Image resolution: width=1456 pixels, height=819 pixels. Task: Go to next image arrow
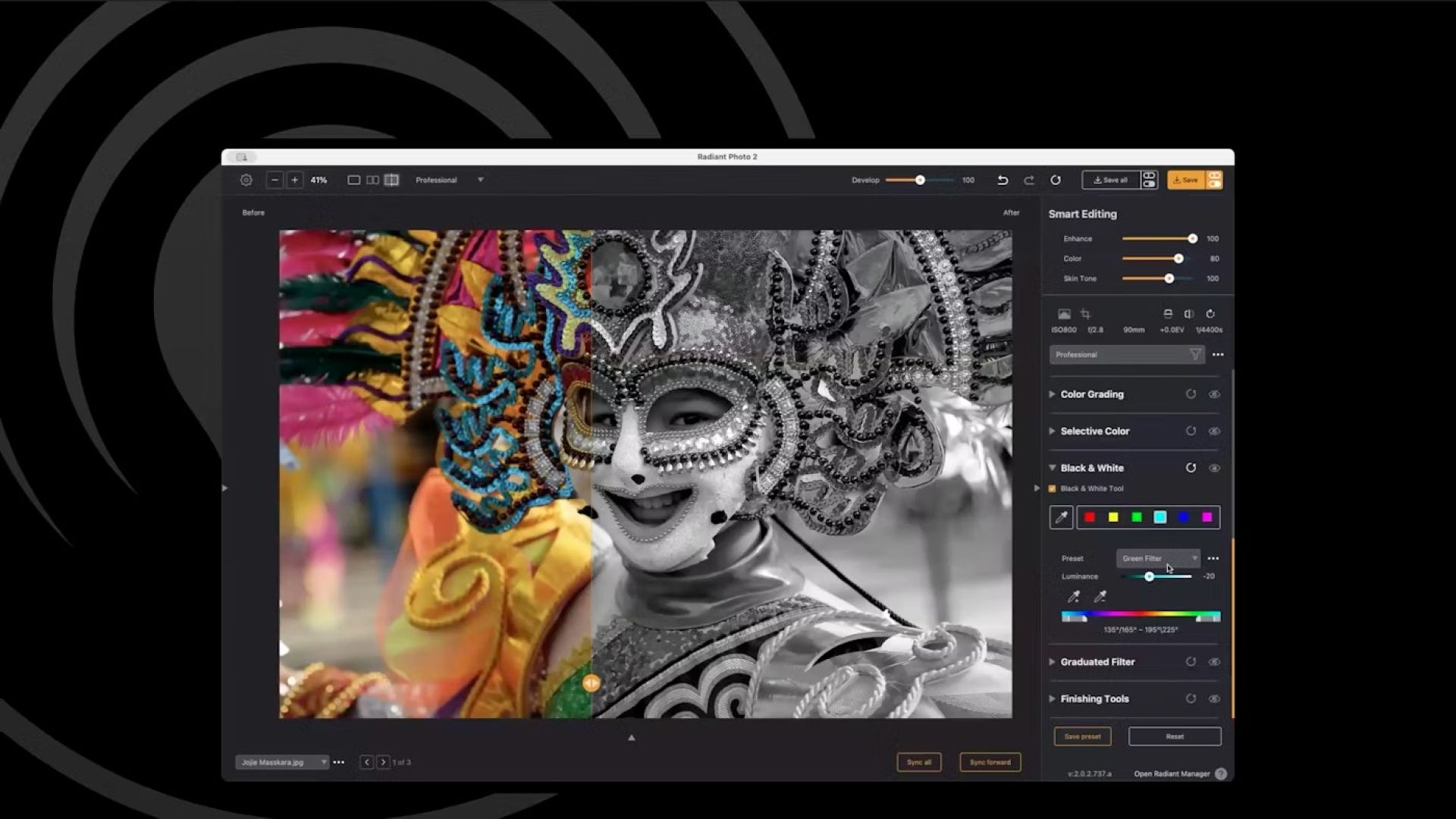(x=383, y=762)
